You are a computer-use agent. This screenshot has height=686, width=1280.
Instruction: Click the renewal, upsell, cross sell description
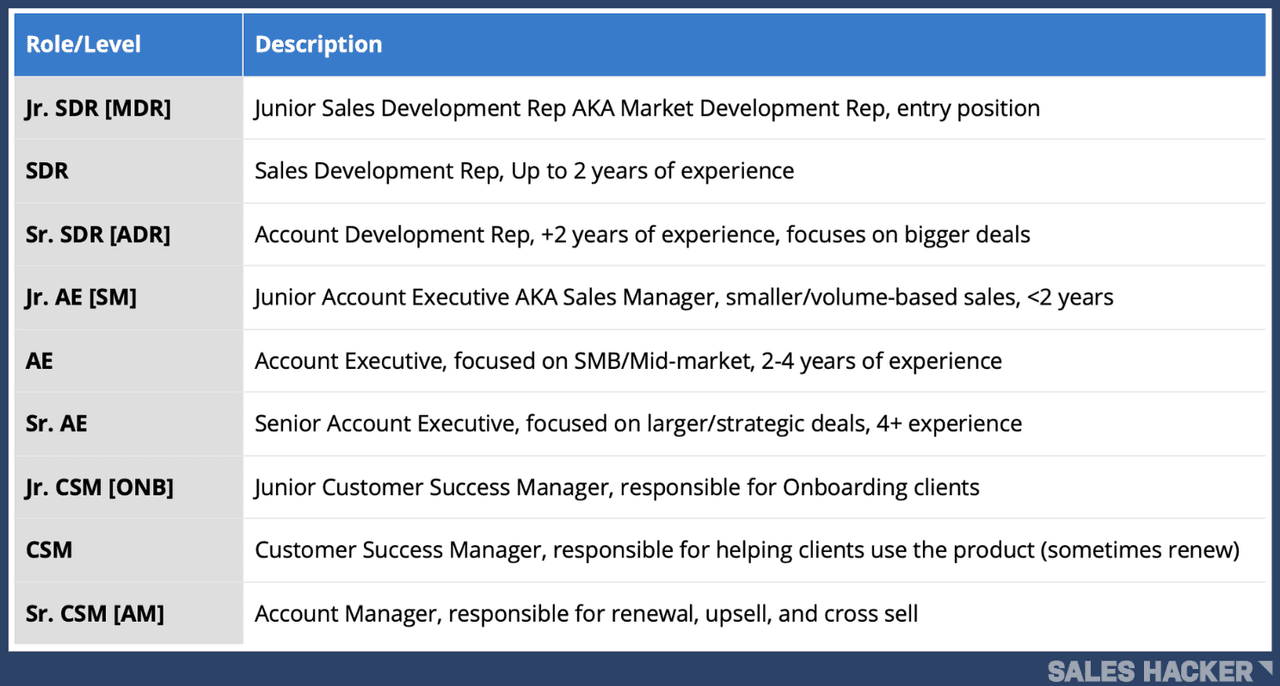point(586,613)
